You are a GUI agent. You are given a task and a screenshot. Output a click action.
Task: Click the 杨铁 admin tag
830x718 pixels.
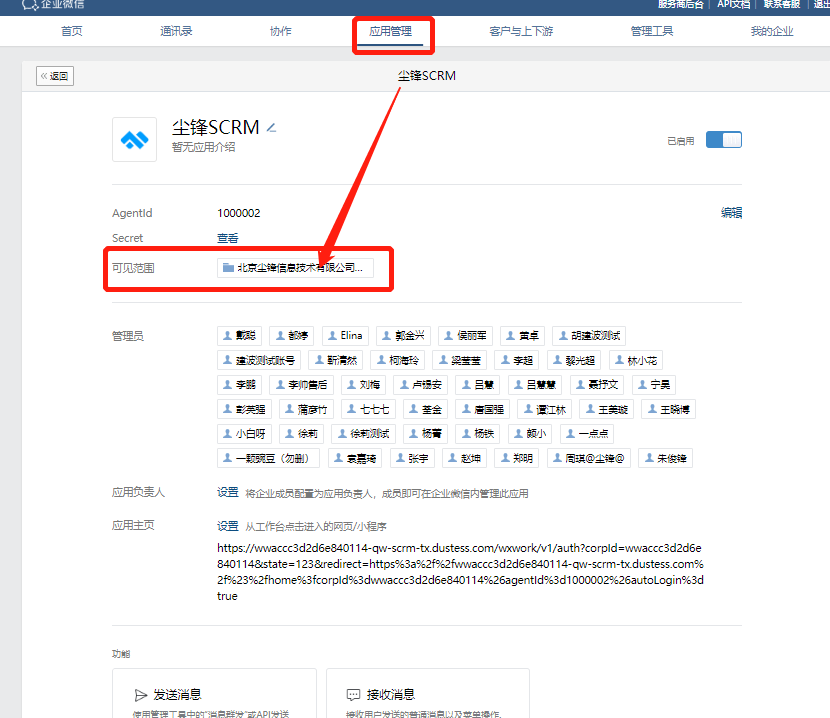pyautogui.click(x=478, y=434)
